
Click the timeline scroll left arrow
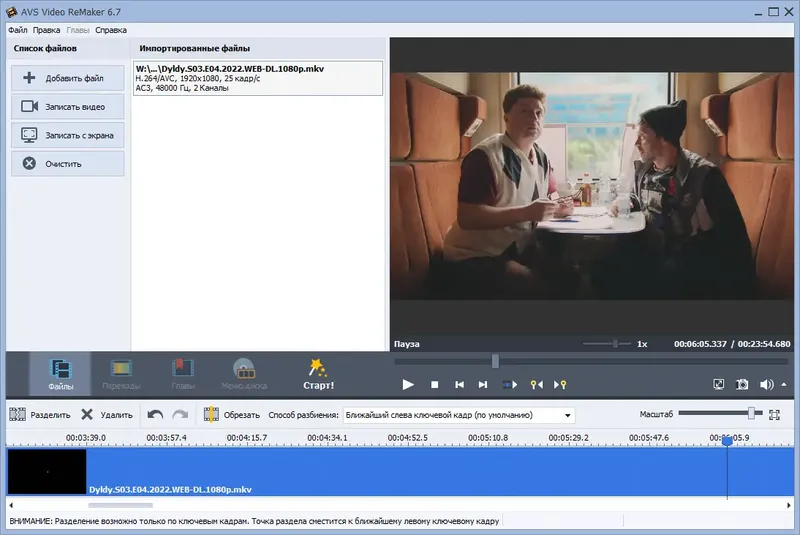[x=11, y=505]
